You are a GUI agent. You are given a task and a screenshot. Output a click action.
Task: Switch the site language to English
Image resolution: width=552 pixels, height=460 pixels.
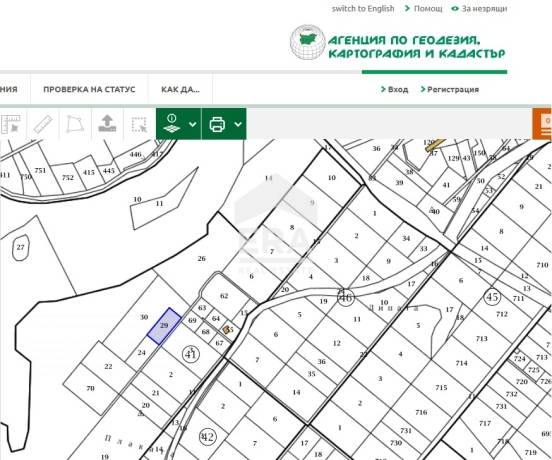point(363,9)
